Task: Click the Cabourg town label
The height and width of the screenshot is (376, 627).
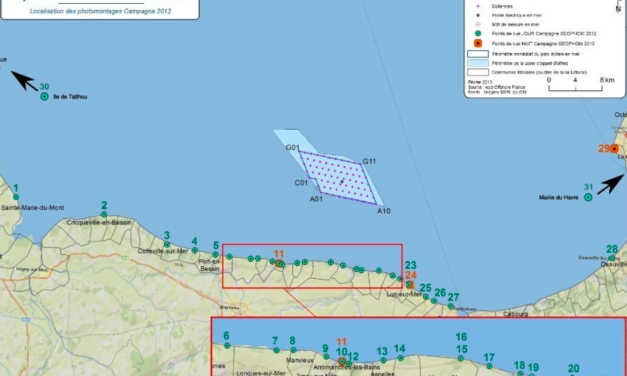Action: pos(515,314)
